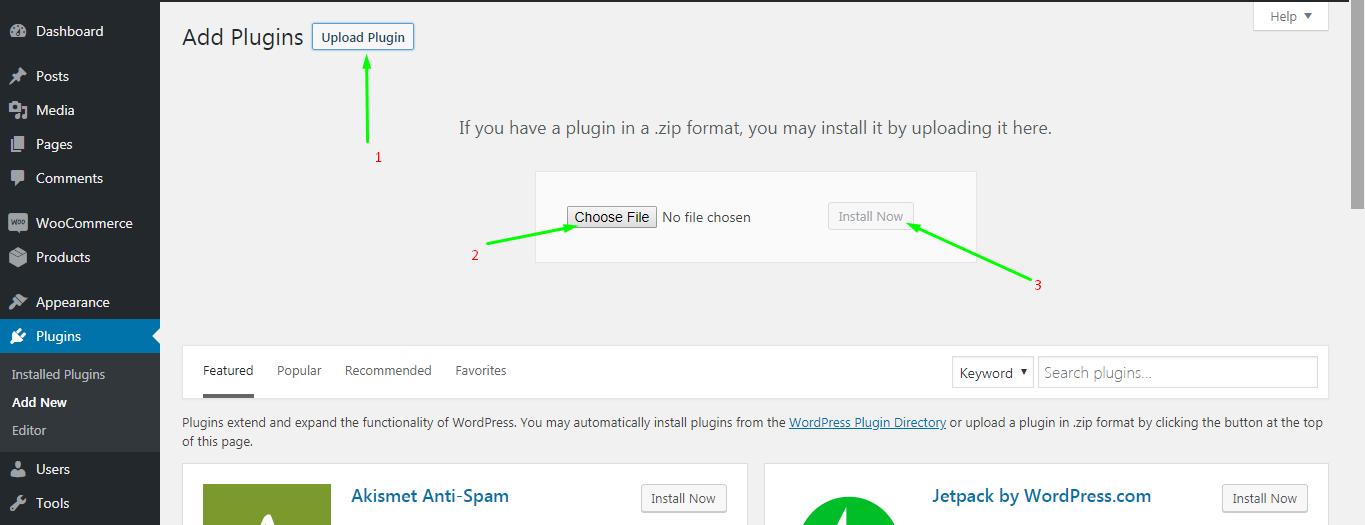Click the Comments speech bubble icon
The image size is (1365, 525).
point(18,178)
